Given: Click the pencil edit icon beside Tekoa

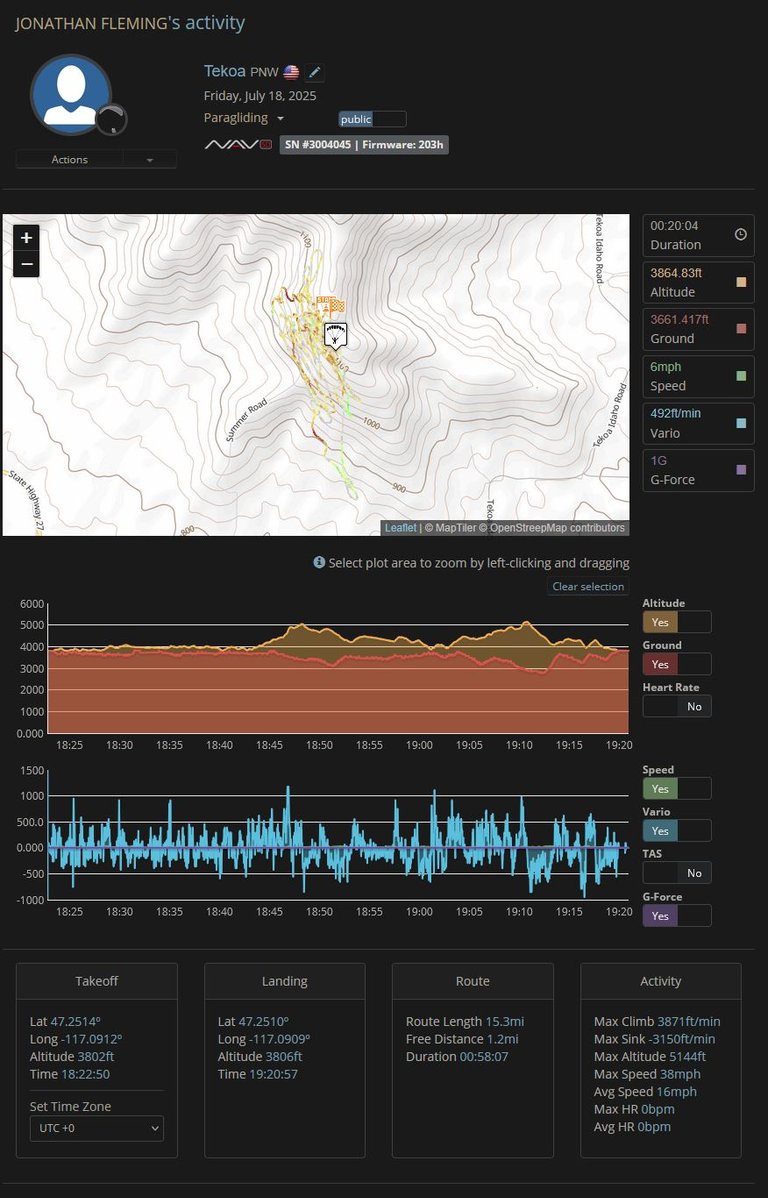Looking at the screenshot, I should pyautogui.click(x=314, y=73).
